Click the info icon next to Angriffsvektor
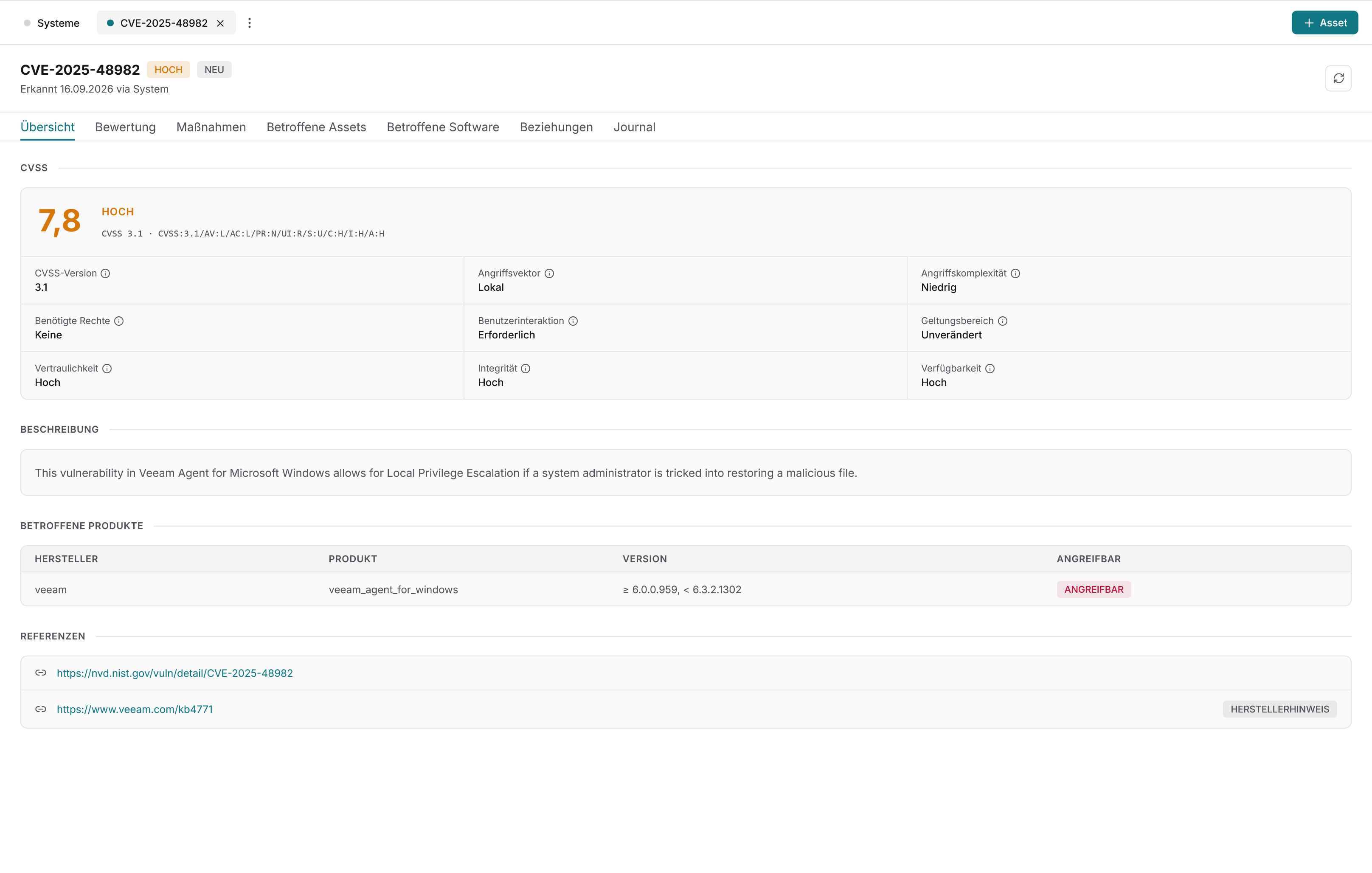This screenshot has width=1372, height=873. pos(549,273)
